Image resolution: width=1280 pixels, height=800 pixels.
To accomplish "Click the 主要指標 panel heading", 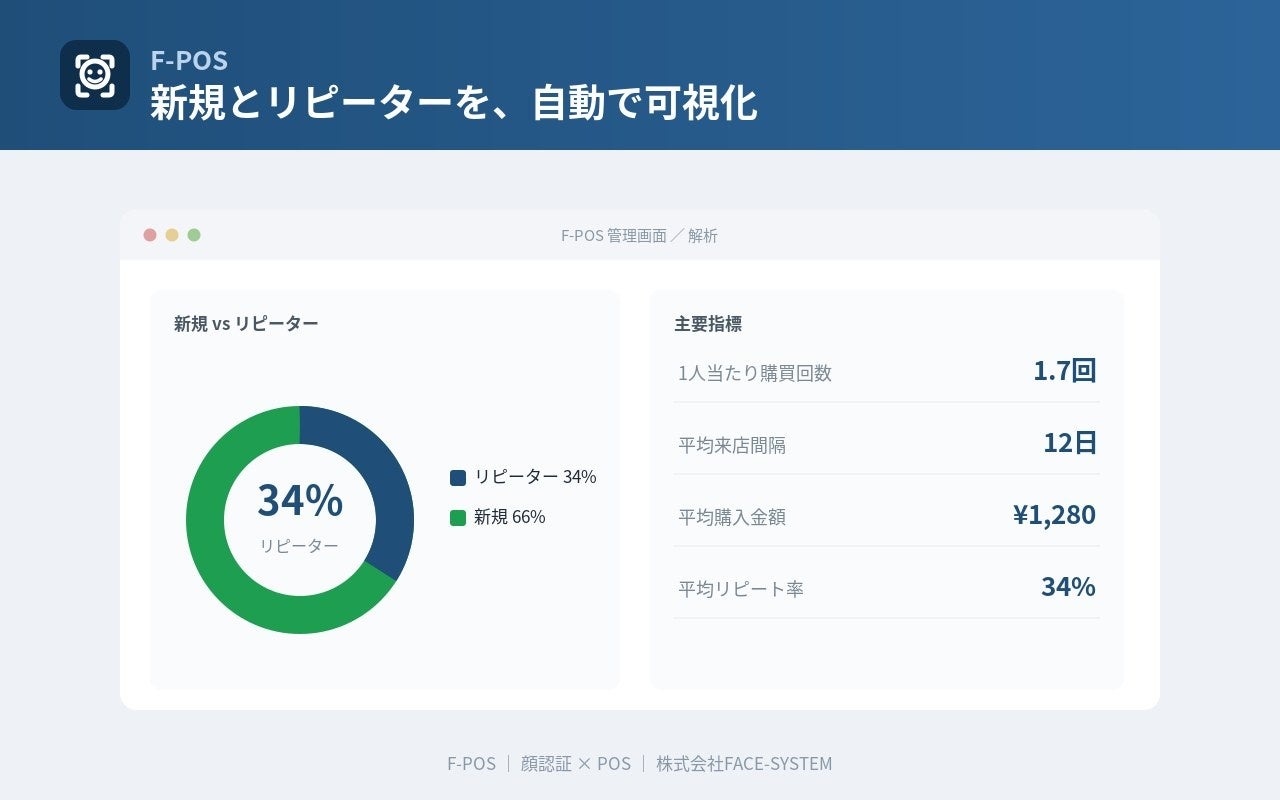I will click(708, 324).
